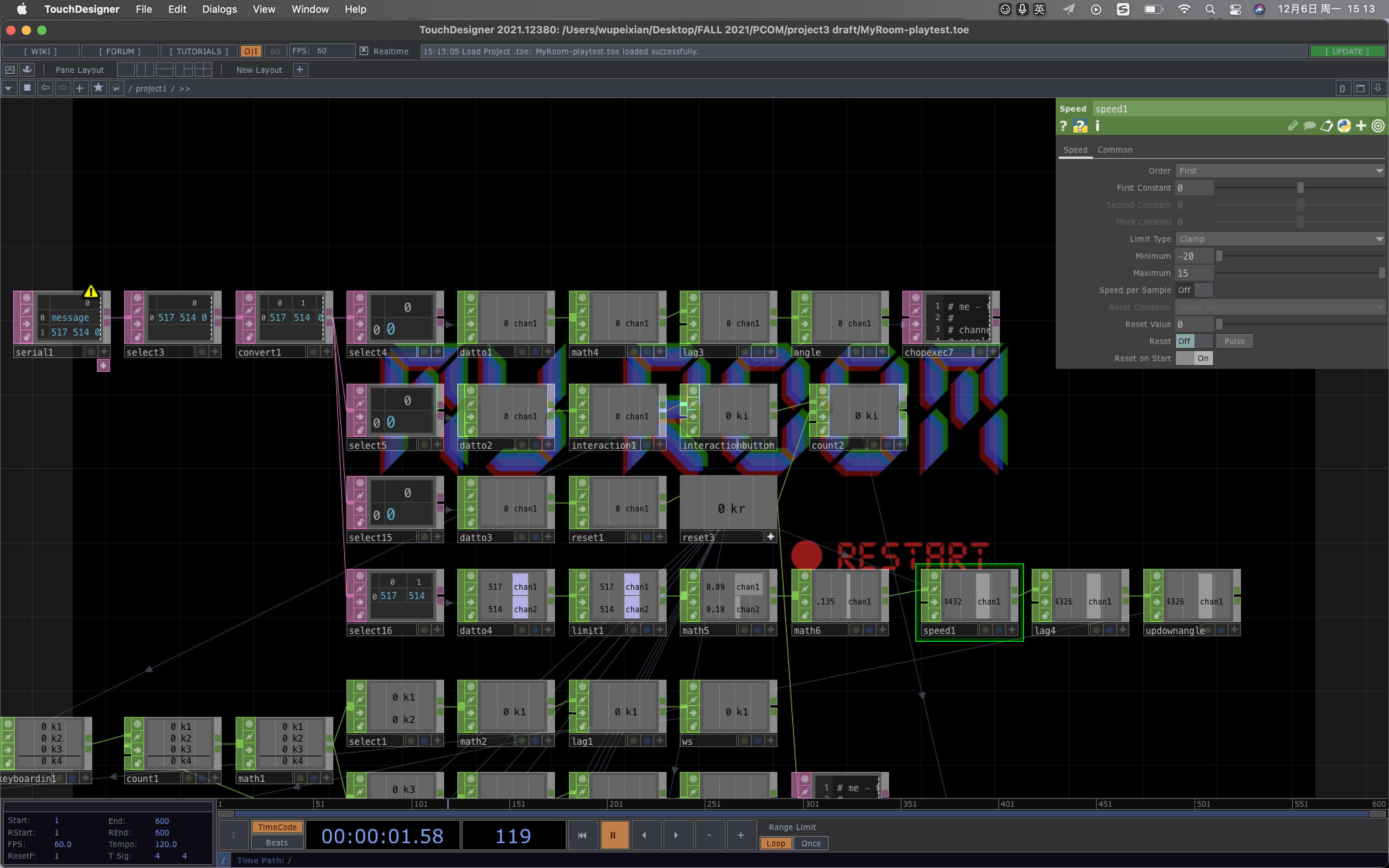Screen dimensions: 1389x868
Task: Open the WIKI link
Action: coord(41,51)
